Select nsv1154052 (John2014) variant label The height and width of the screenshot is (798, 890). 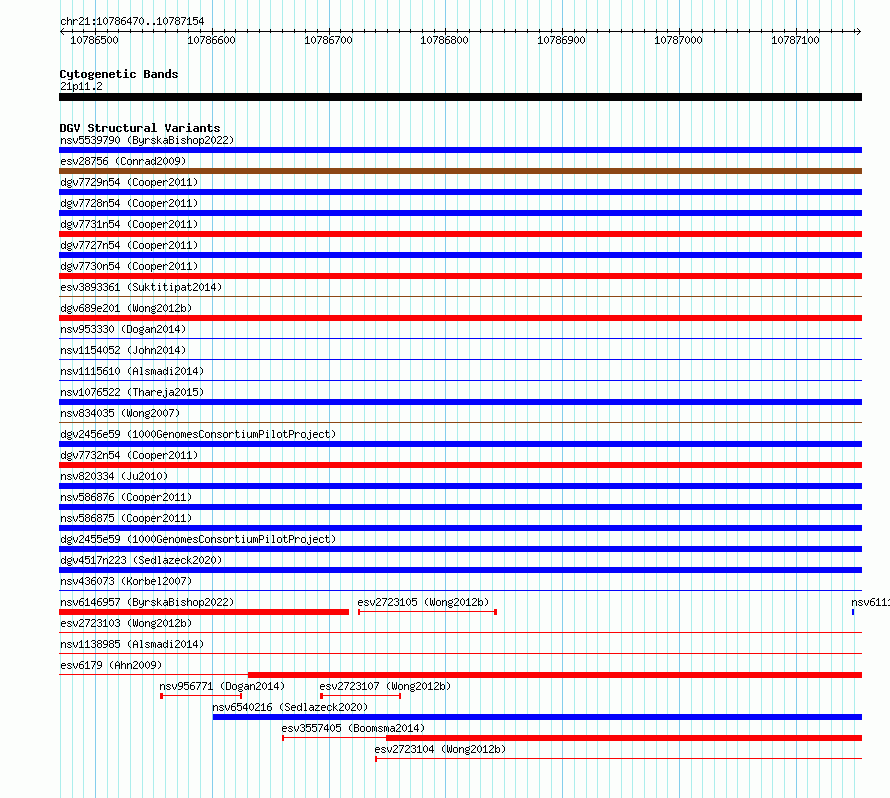pyautogui.click(x=123, y=350)
